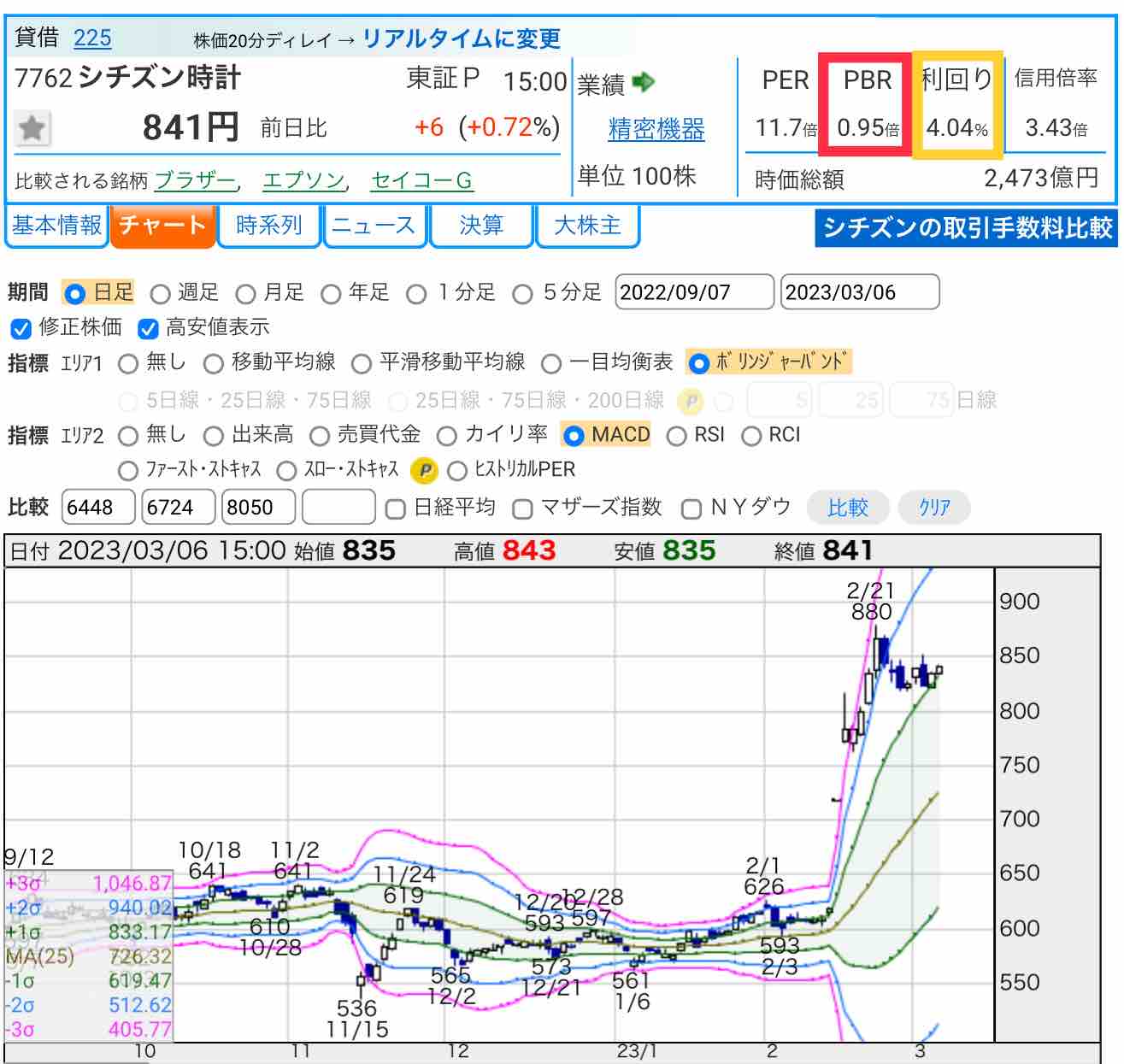Select 無し for indicator area 1
The width and height of the screenshot is (1124, 1064).
[x=128, y=364]
